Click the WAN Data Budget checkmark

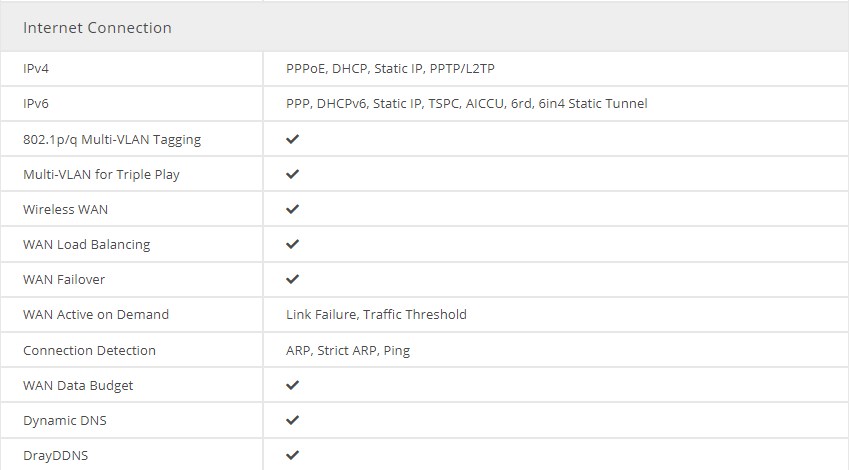[293, 385]
